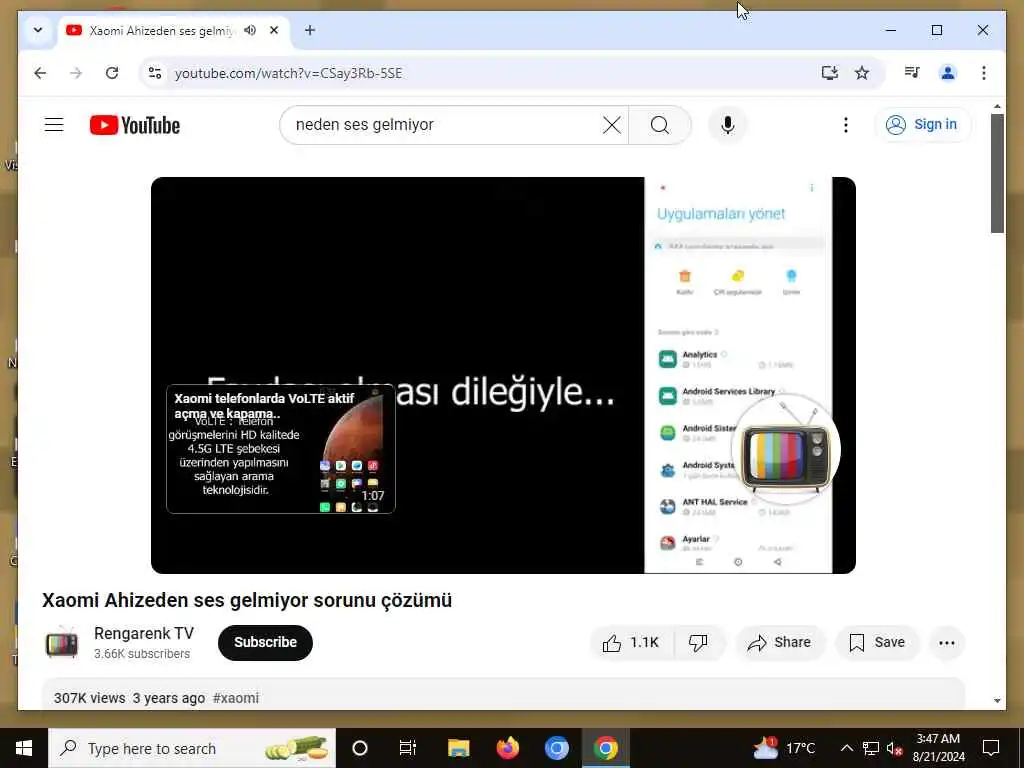Click the scrollbar down arrow

coord(997,701)
